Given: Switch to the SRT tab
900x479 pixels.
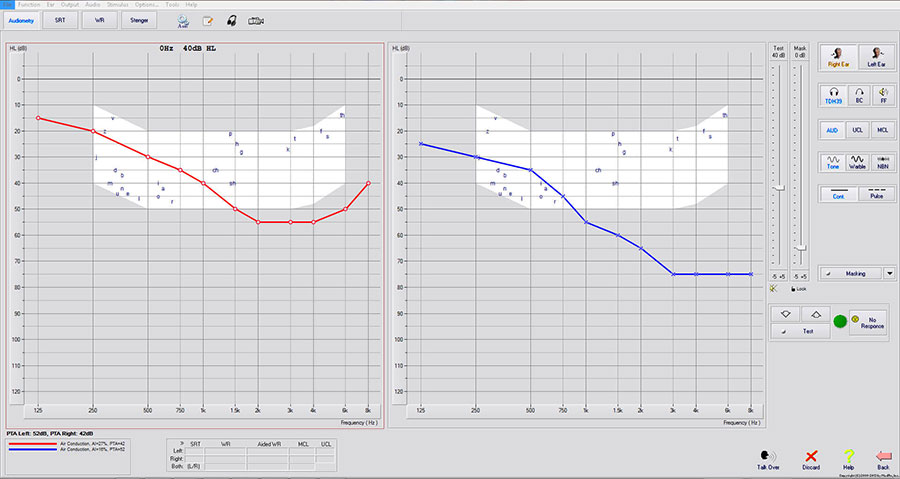Looking at the screenshot, I should [x=60, y=20].
